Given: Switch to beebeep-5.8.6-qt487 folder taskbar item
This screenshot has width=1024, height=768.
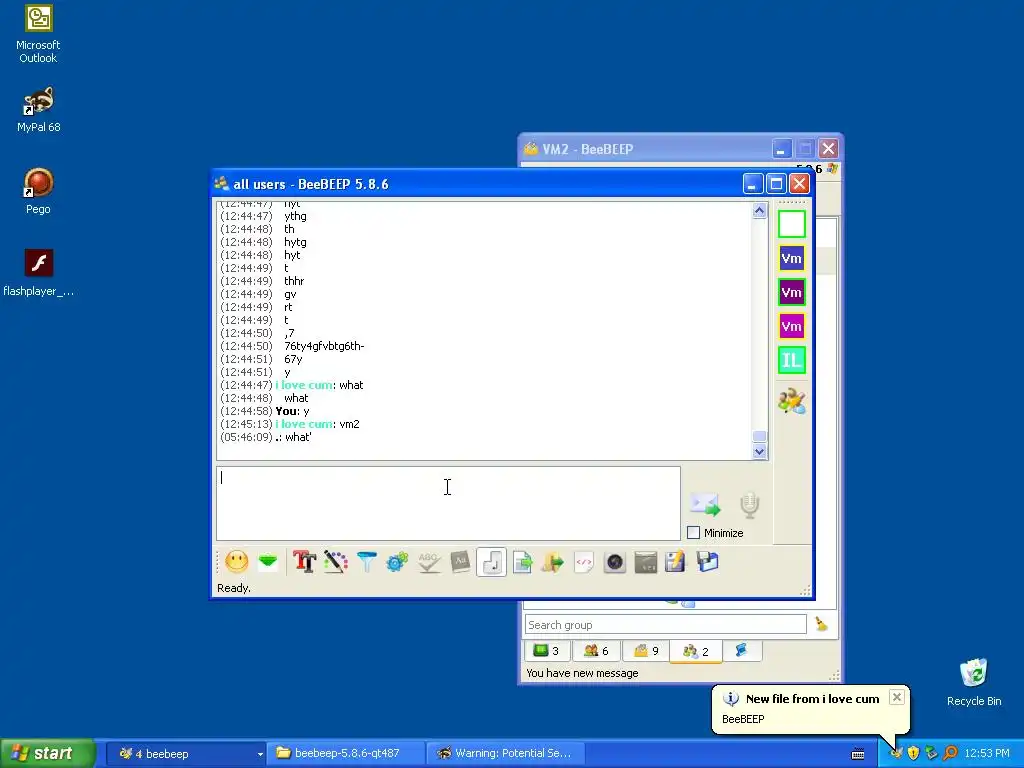Looking at the screenshot, I should tap(346, 753).
